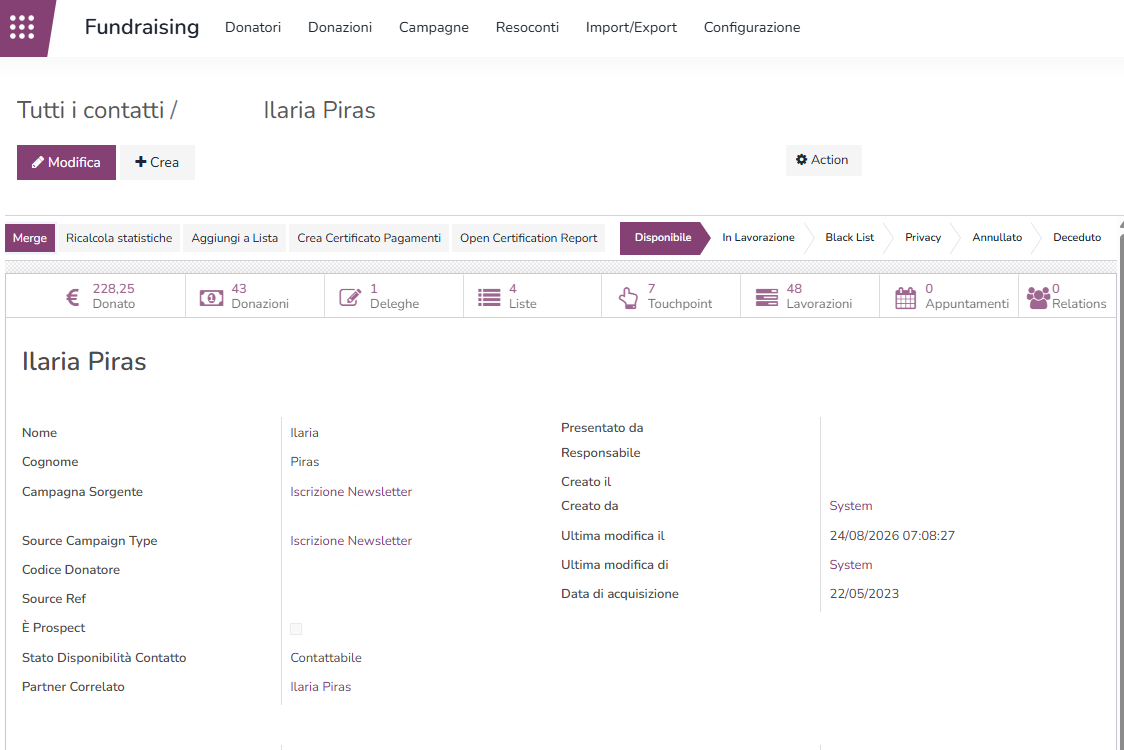Viewport: 1124px width, 750px height.
Task: Click the hand pointer Touchpoint icon
Action: click(628, 298)
